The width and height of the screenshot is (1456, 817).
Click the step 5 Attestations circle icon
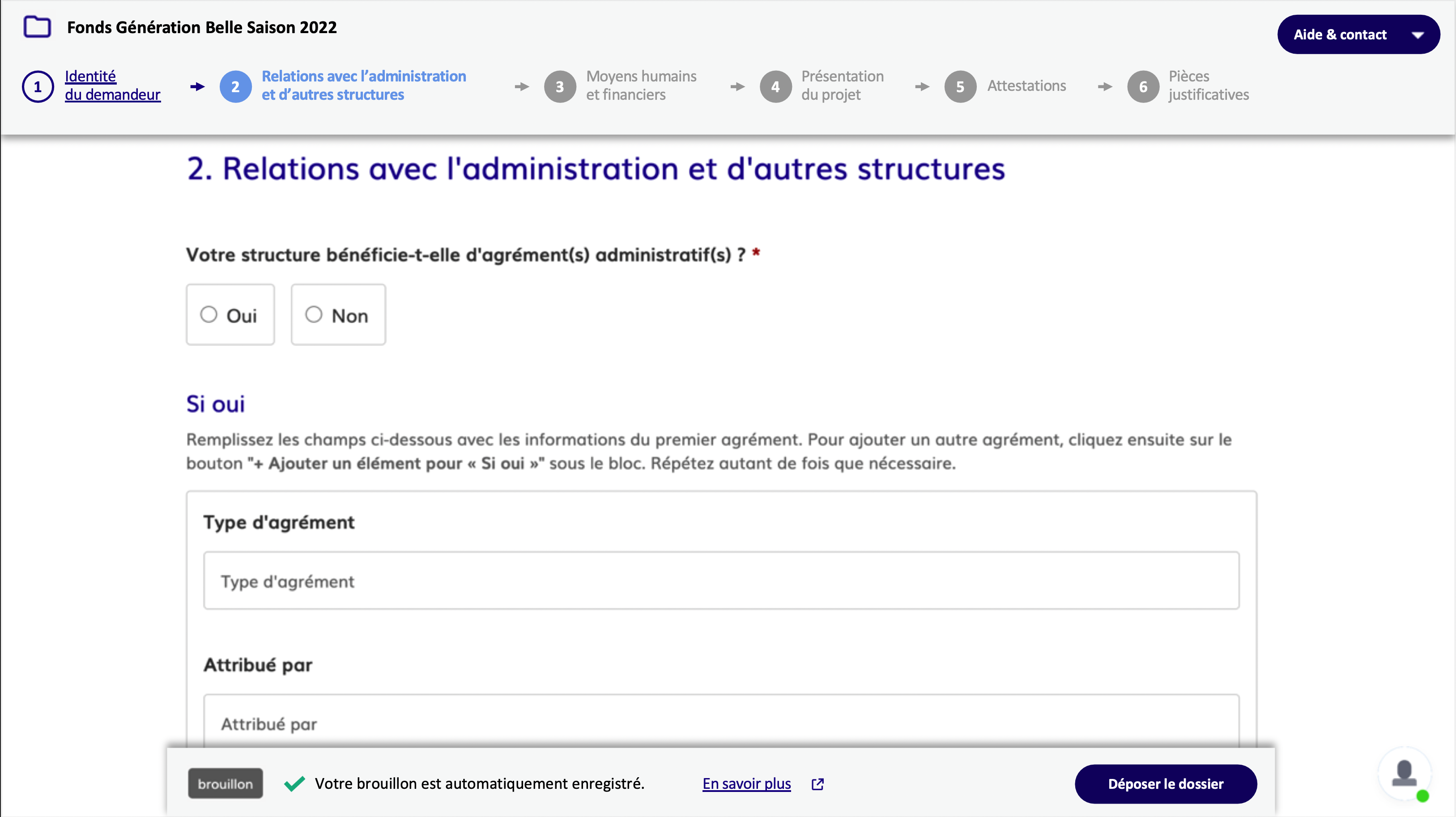960,86
